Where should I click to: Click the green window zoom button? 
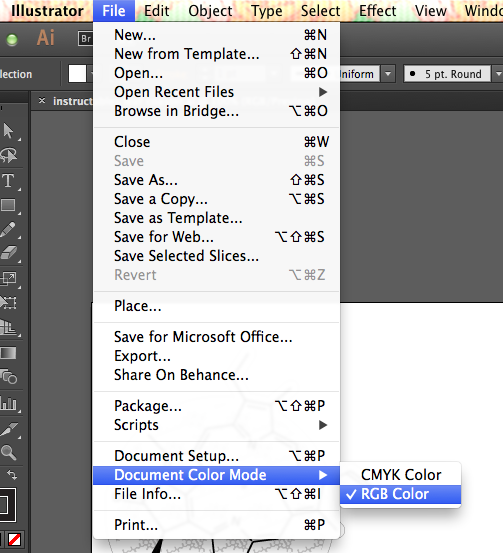pyautogui.click(x=12, y=40)
